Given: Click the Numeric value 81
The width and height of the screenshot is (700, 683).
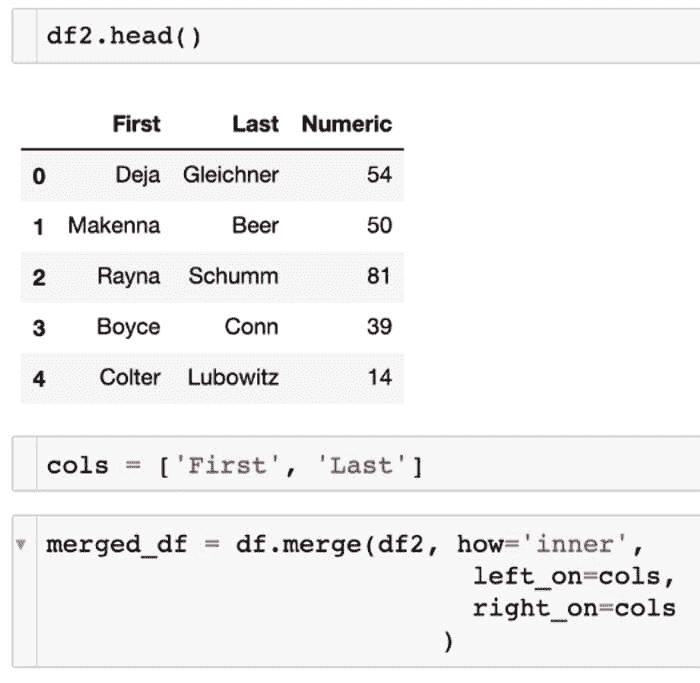Looking at the screenshot, I should [x=378, y=276].
